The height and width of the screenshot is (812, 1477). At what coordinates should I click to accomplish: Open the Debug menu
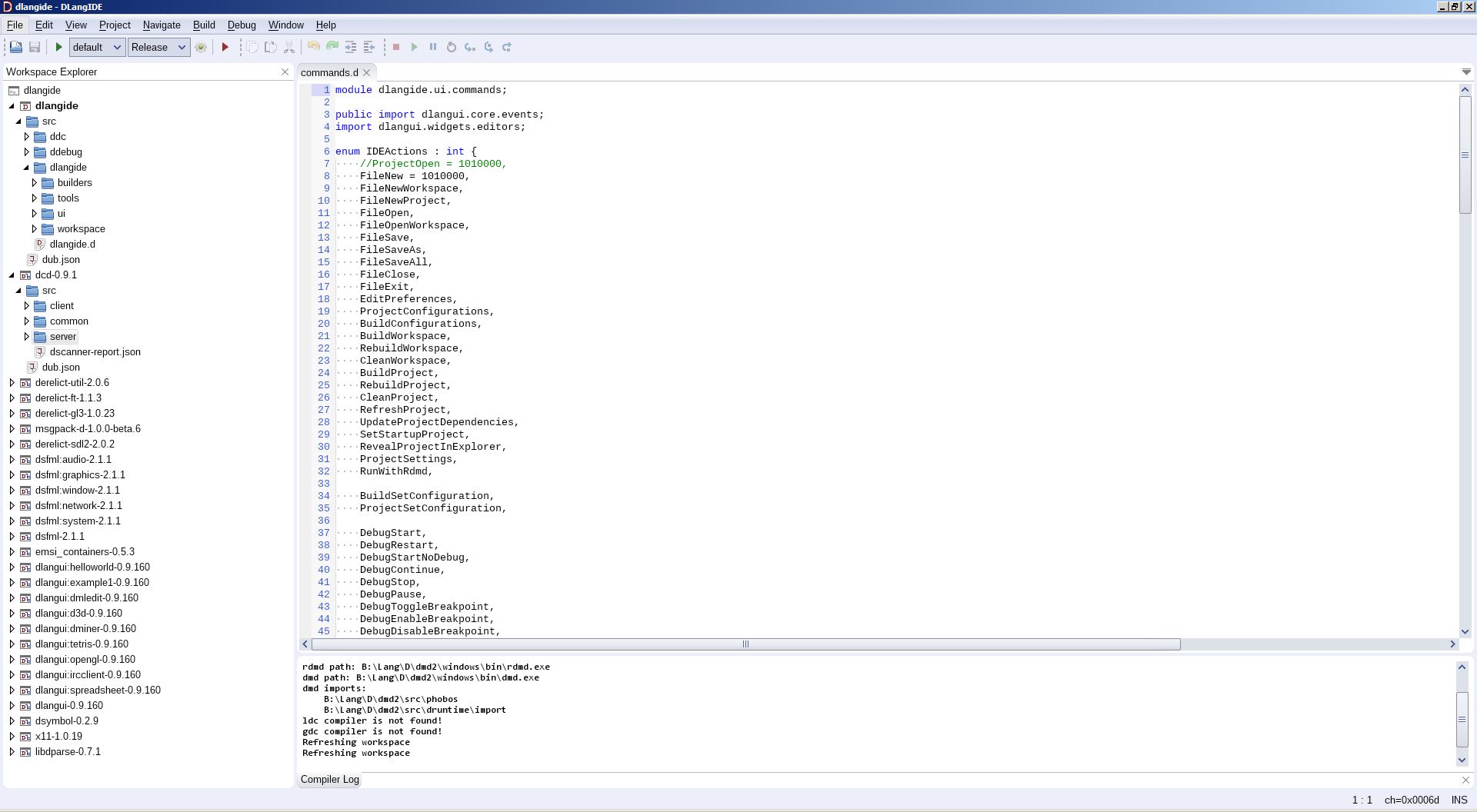[242, 25]
